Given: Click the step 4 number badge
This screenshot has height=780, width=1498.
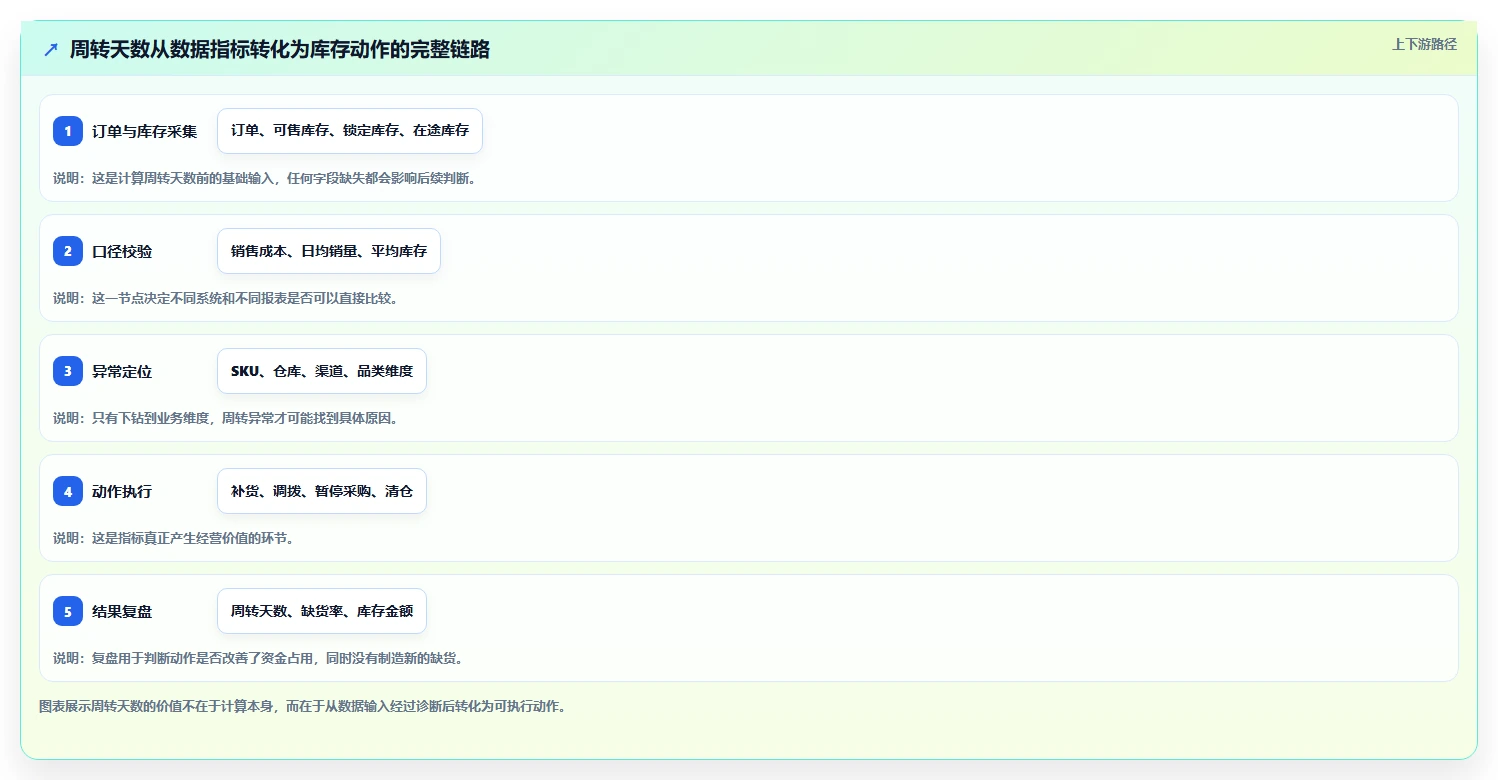Looking at the screenshot, I should pos(68,491).
